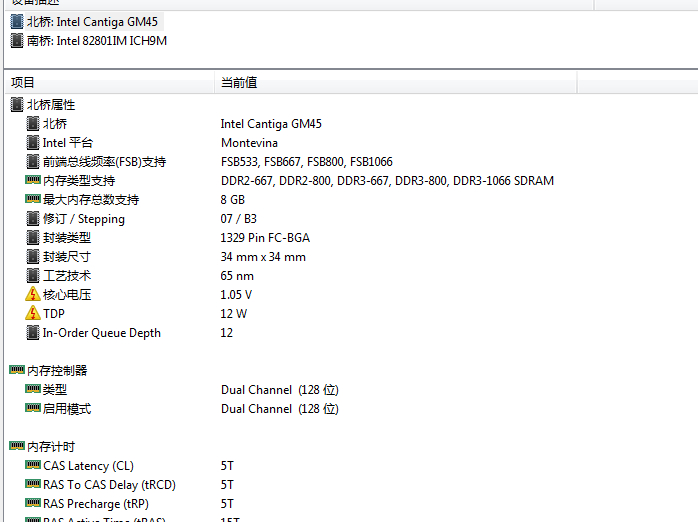
Task: Click the chip icon for 修订 / Stepping
Action: click(x=32, y=219)
